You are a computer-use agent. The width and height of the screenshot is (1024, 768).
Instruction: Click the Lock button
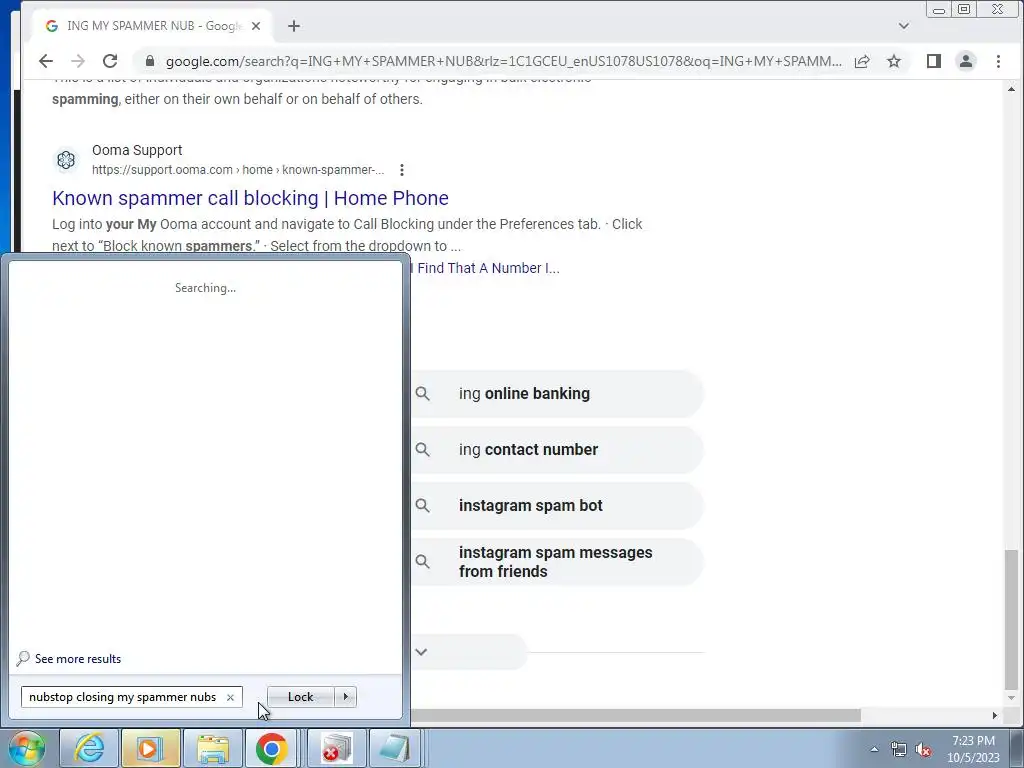[x=301, y=697]
